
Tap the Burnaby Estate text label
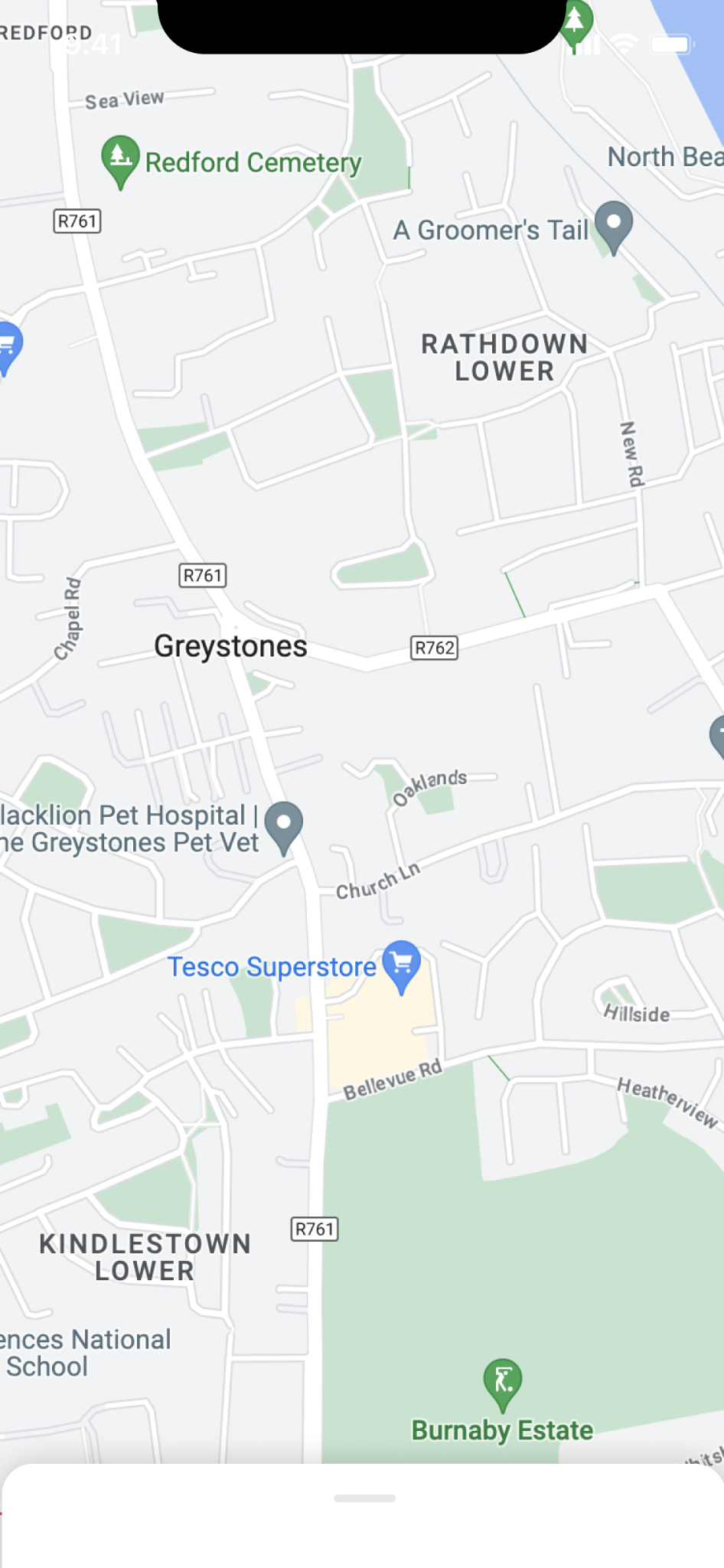502,1430
